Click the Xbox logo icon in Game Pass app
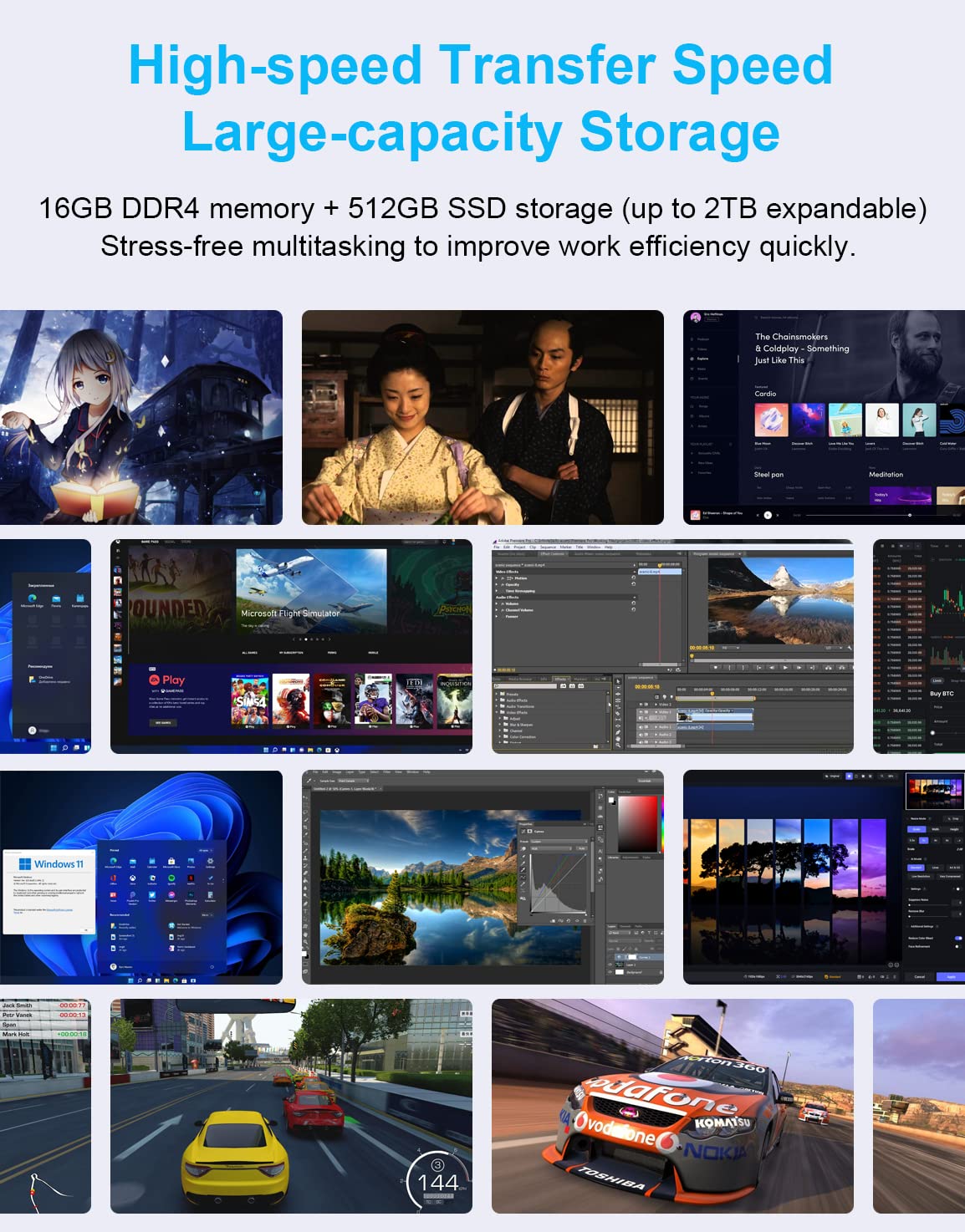The width and height of the screenshot is (965, 1232). point(117,542)
